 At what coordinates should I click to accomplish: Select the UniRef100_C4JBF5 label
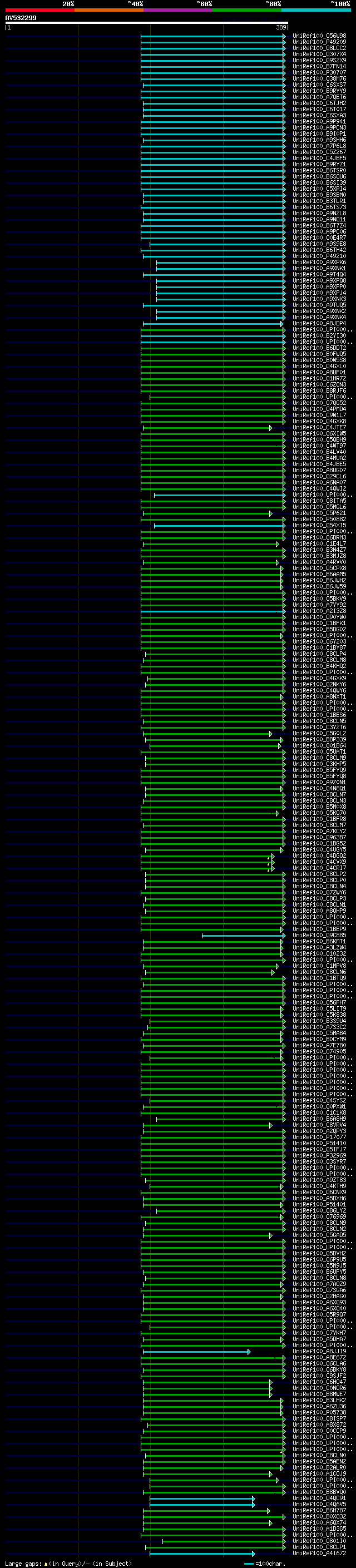[319, 159]
